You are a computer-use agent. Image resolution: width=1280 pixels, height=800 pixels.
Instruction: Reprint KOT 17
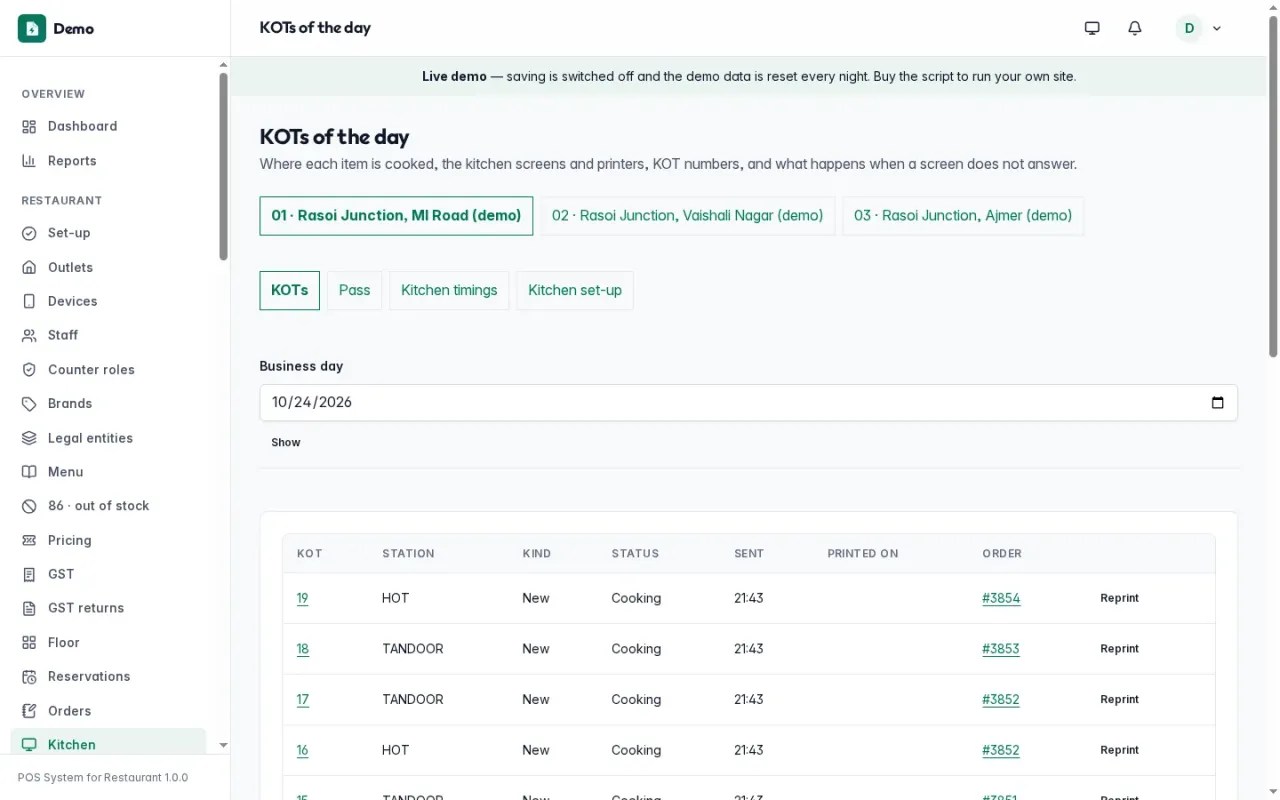(1119, 700)
